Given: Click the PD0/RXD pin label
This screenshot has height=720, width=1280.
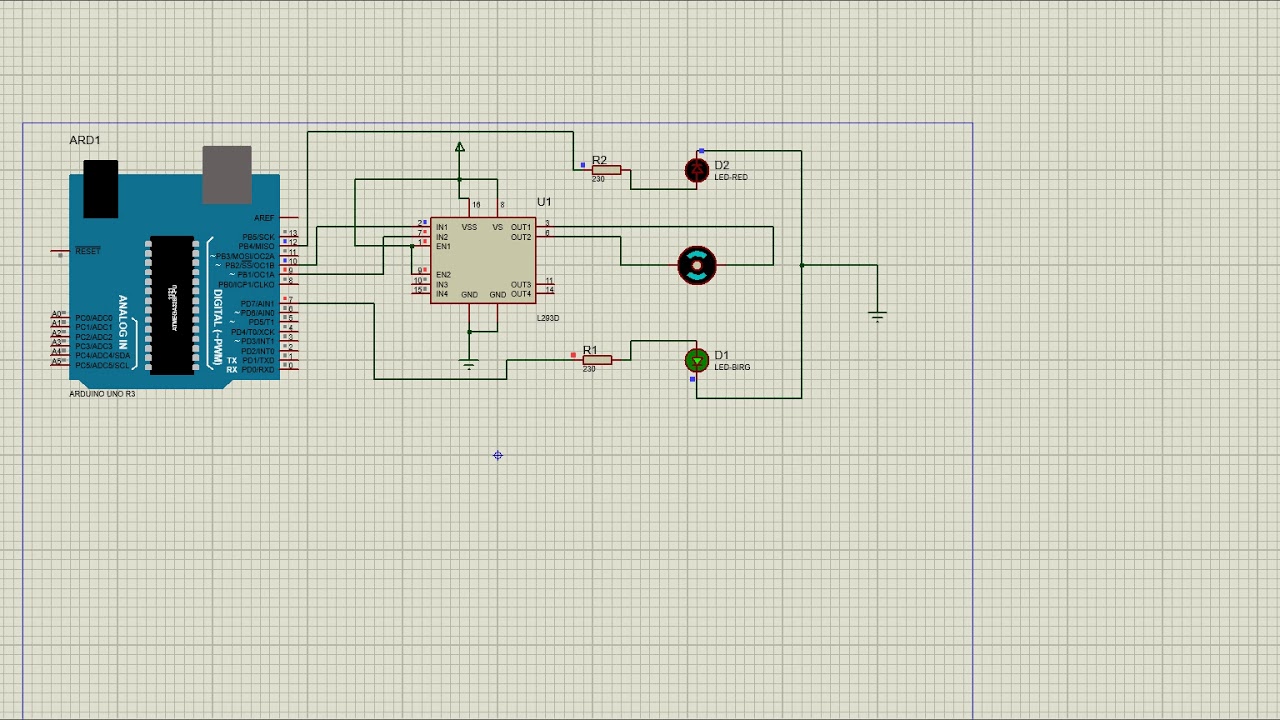Looking at the screenshot, I should [x=258, y=370].
